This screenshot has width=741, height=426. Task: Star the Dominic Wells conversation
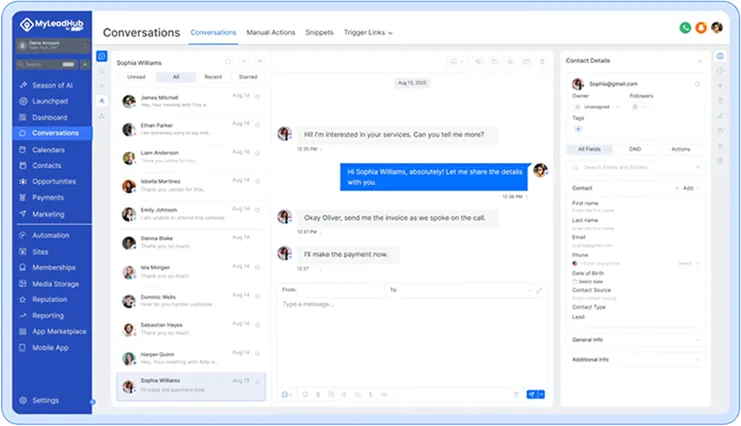point(258,296)
